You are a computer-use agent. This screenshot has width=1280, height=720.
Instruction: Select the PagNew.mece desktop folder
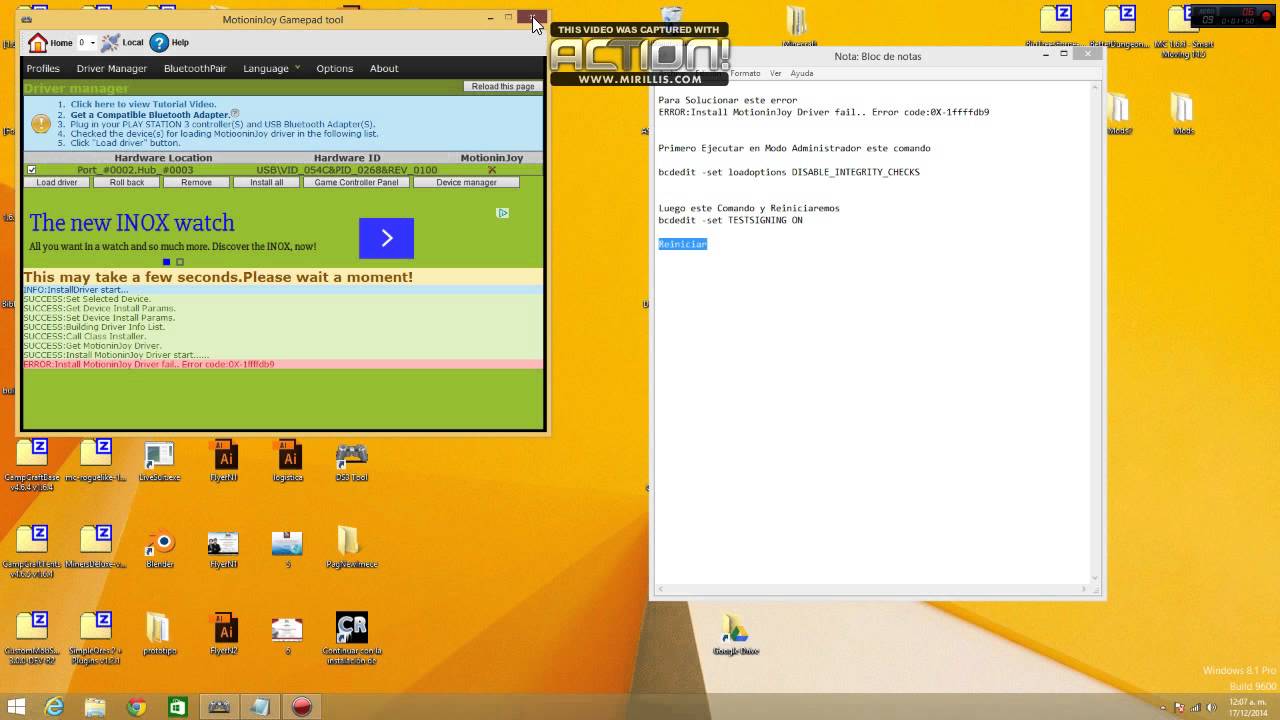click(x=351, y=549)
